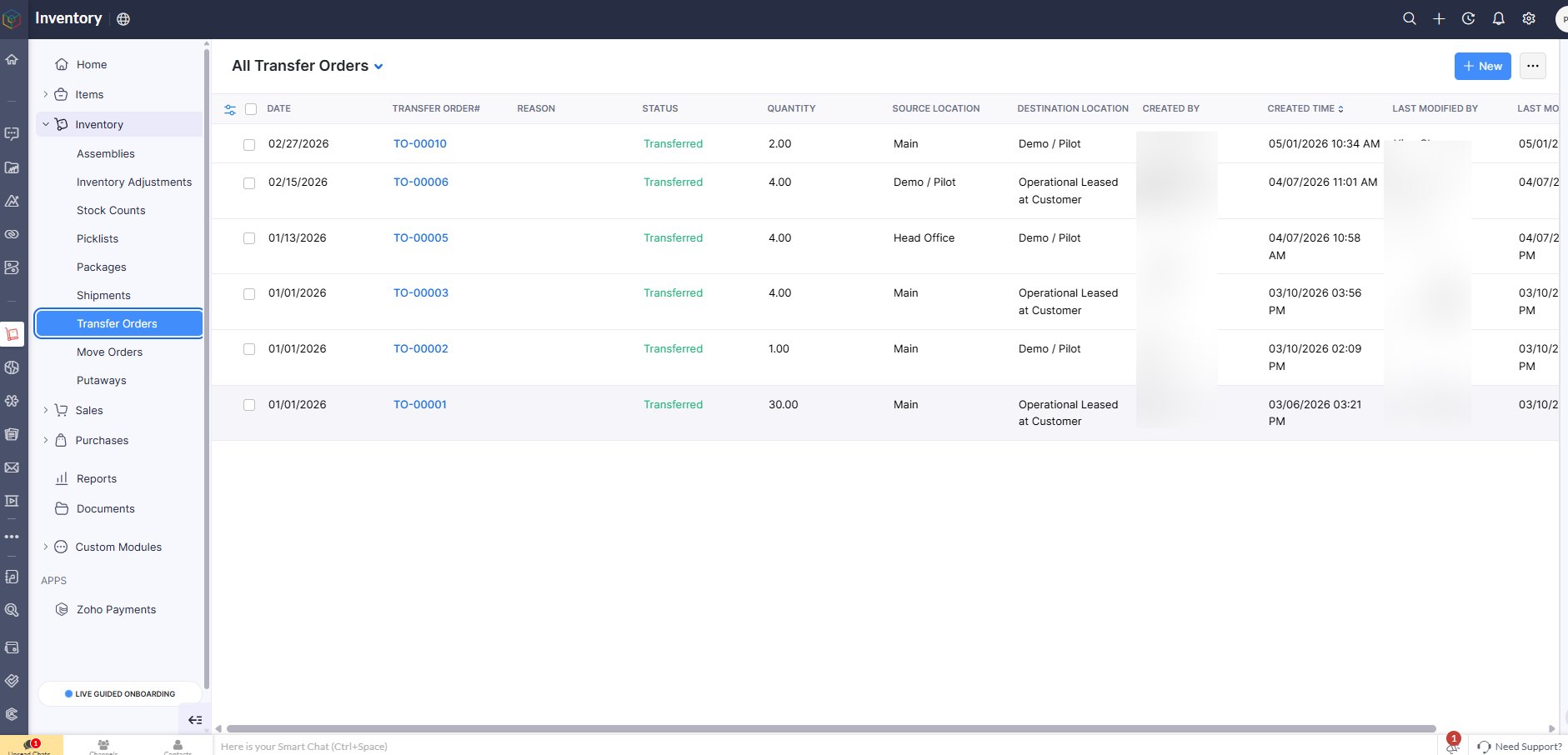Open Putaways in sidebar
The width and height of the screenshot is (1568, 755).
pos(102,380)
